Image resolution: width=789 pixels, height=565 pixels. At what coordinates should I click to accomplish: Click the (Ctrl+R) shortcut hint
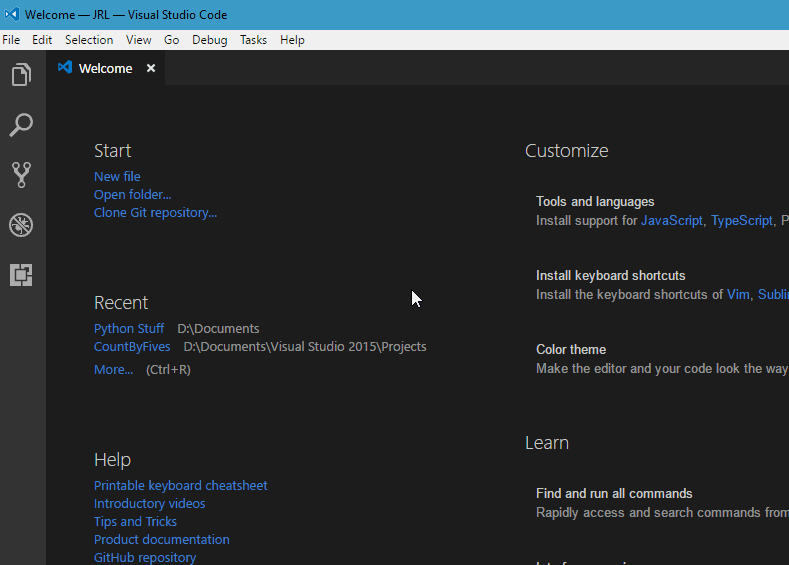pos(169,370)
